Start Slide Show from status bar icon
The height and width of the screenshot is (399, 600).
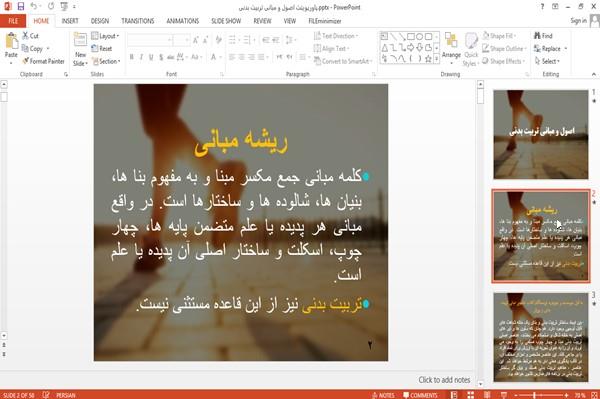504,395
